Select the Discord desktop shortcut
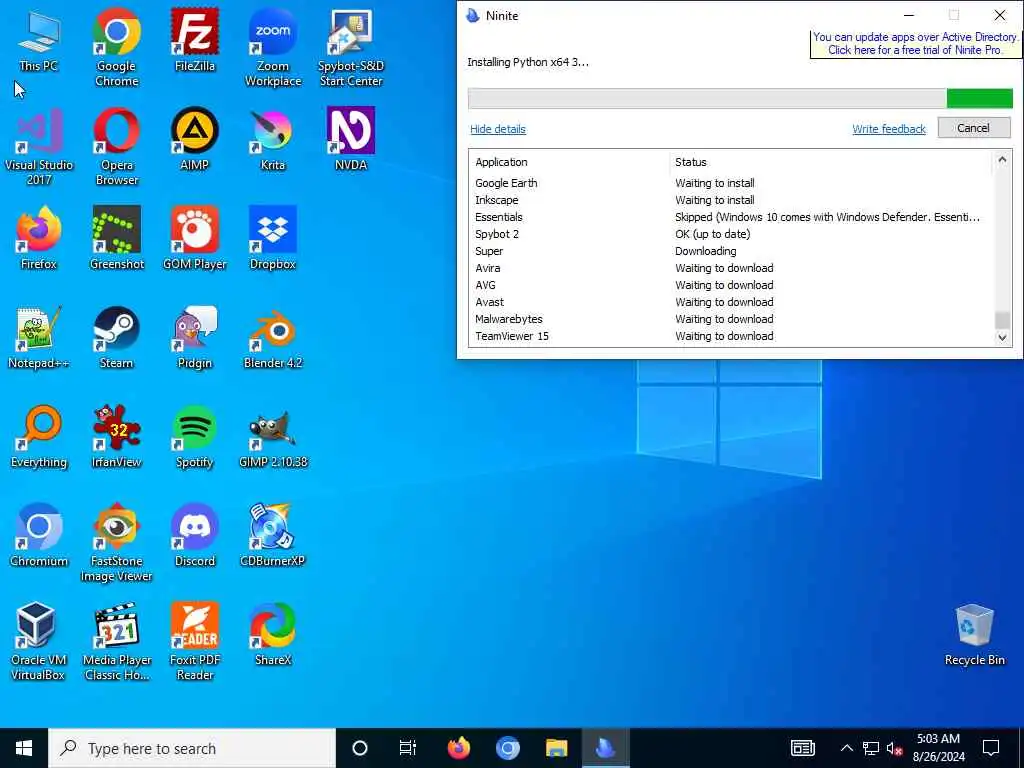This screenshot has height=768, width=1024. coord(195,537)
